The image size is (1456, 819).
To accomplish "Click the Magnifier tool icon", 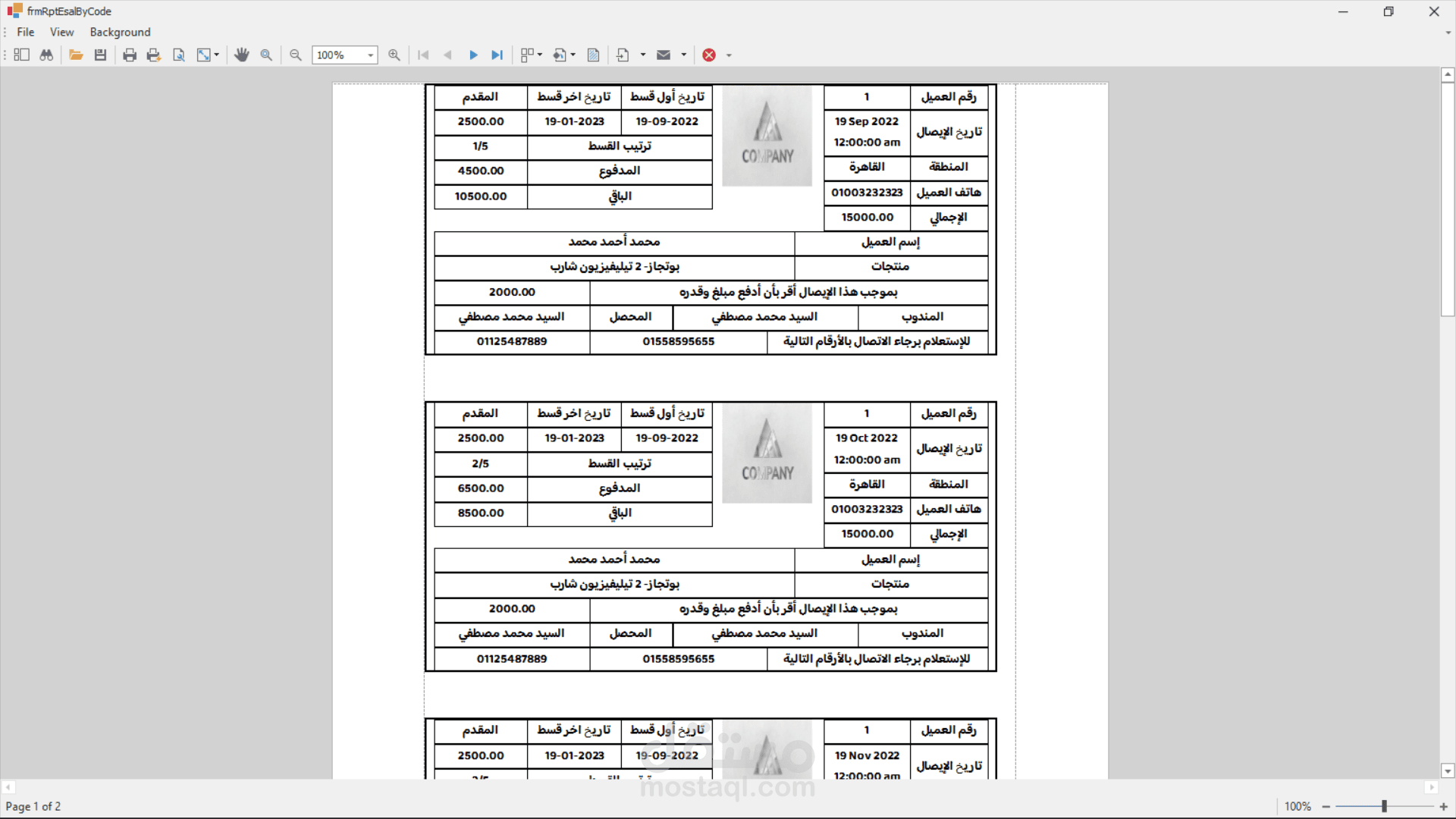I will click(266, 55).
